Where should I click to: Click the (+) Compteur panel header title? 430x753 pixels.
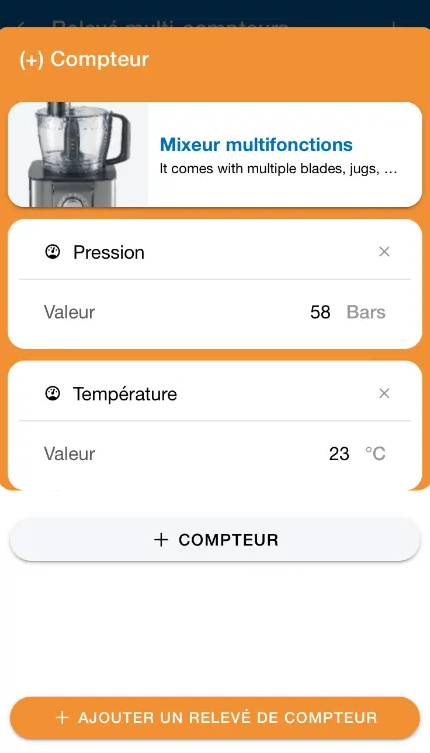(x=84, y=60)
